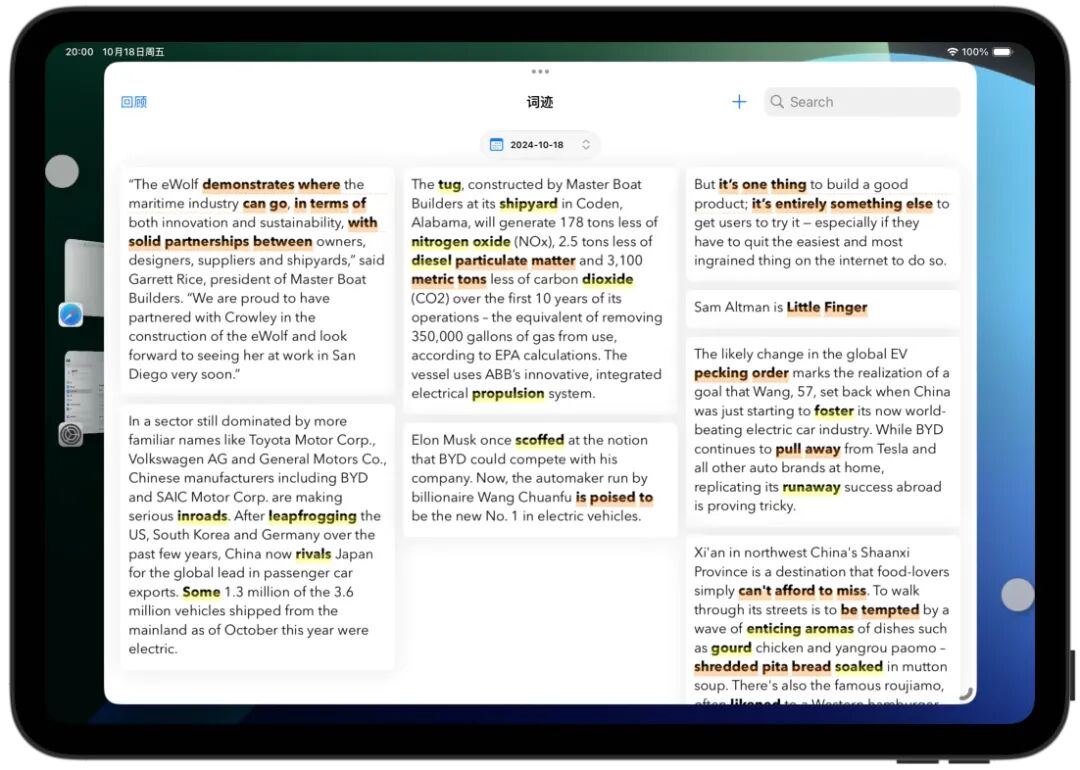Tap the three-dot multitasking control
Screen dimensions: 1080x770
(x=540, y=72)
